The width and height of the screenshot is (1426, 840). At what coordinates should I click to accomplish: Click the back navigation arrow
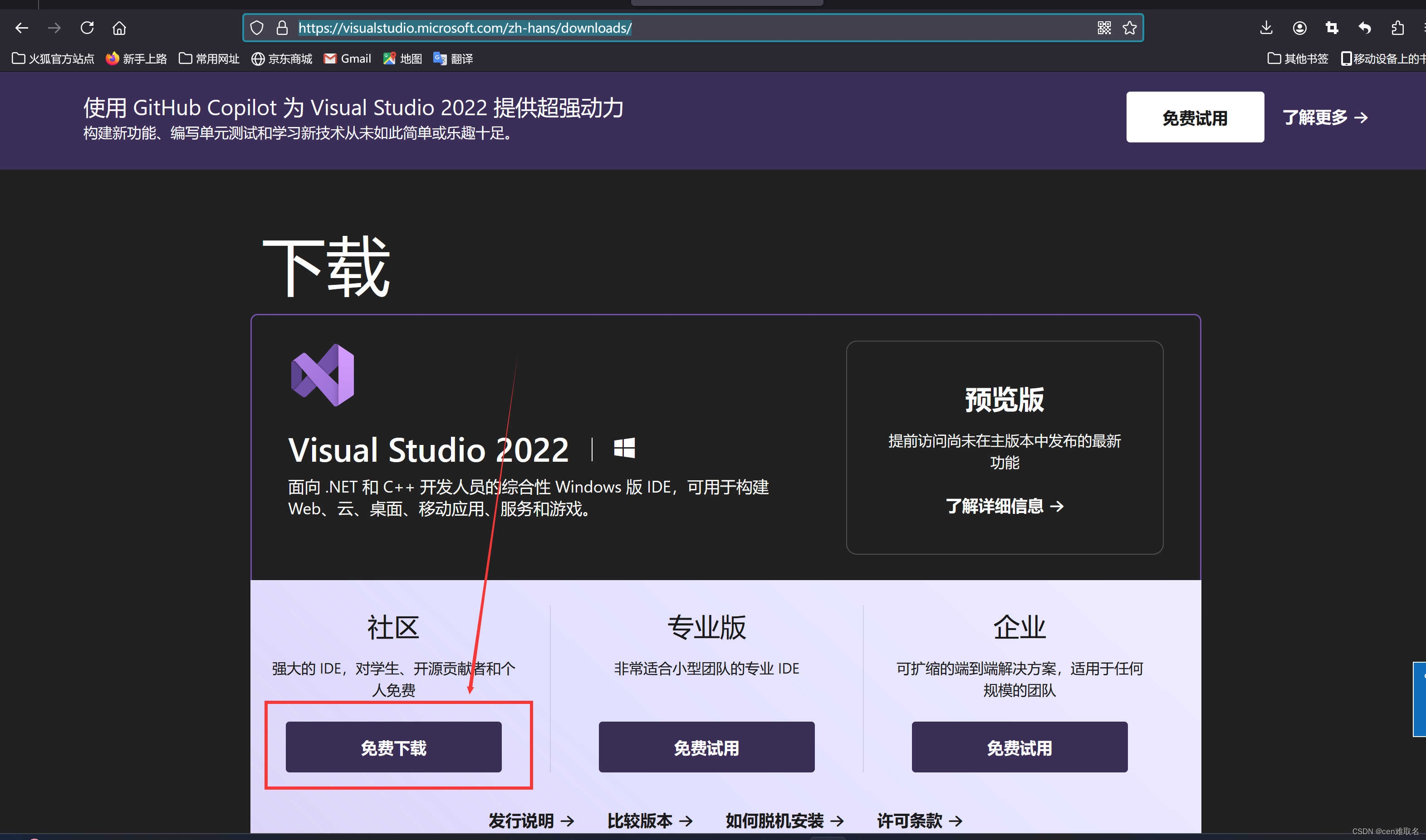21,28
